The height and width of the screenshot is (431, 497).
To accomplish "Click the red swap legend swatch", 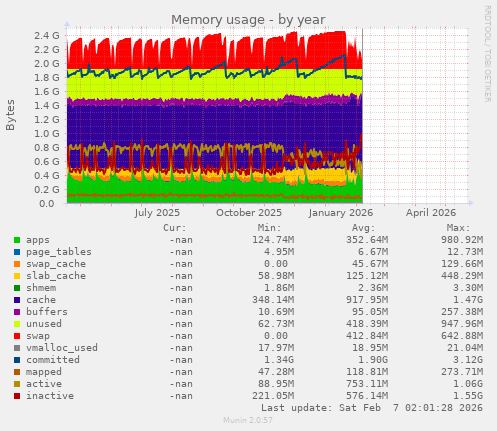I will tap(17, 336).
